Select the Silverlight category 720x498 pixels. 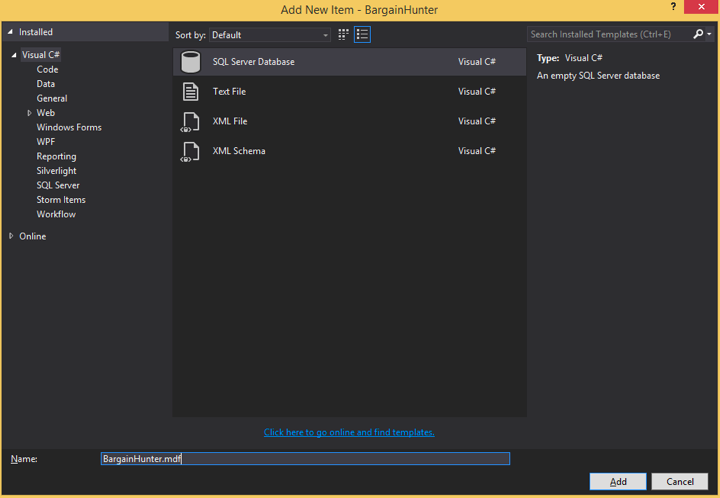coord(56,171)
